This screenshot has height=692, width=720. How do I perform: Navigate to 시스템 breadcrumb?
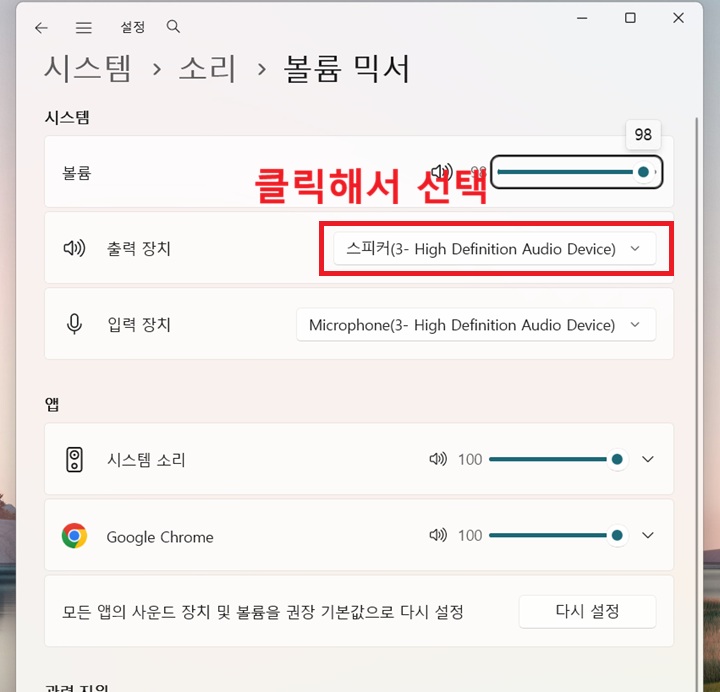(x=88, y=69)
